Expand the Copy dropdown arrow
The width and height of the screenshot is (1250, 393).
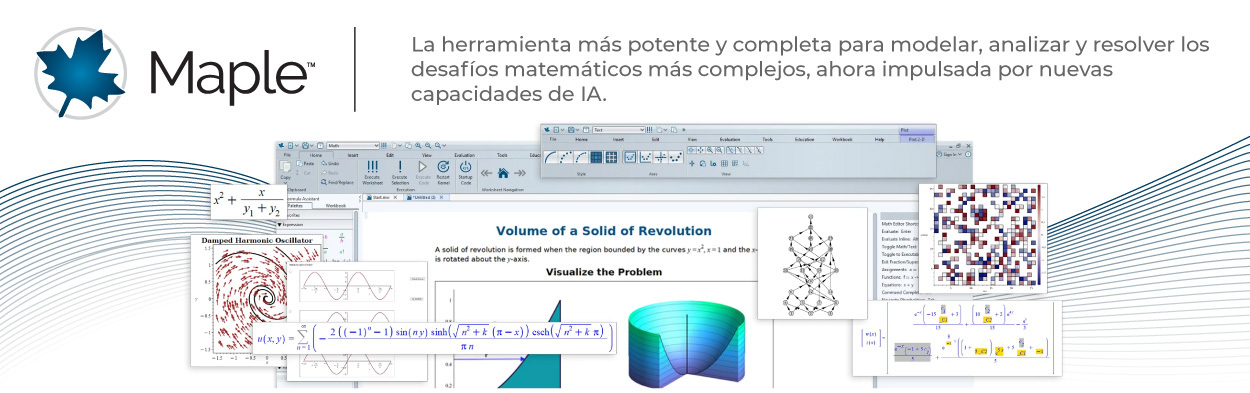285,182
